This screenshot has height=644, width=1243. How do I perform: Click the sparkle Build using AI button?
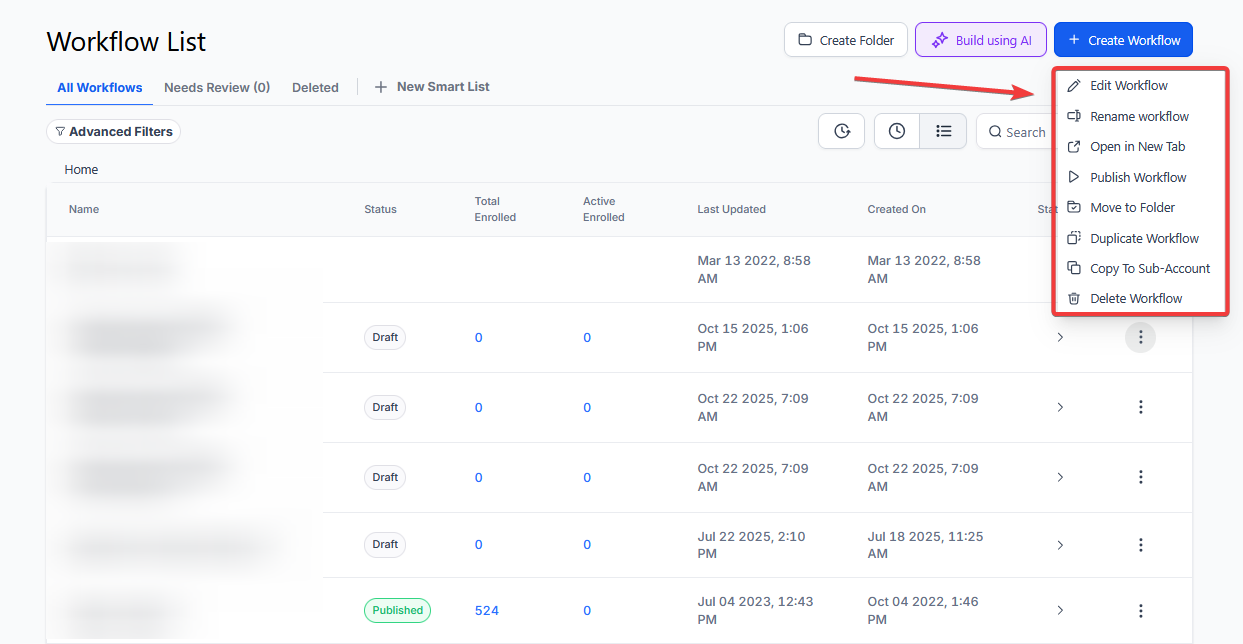click(980, 40)
